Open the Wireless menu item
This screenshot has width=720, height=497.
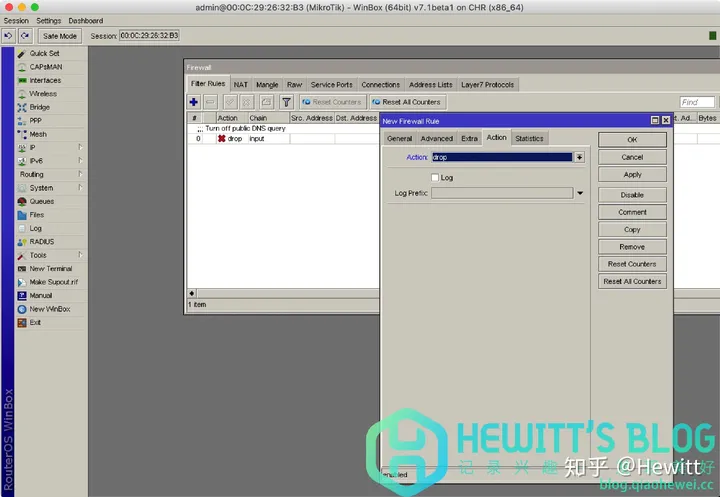point(43,94)
